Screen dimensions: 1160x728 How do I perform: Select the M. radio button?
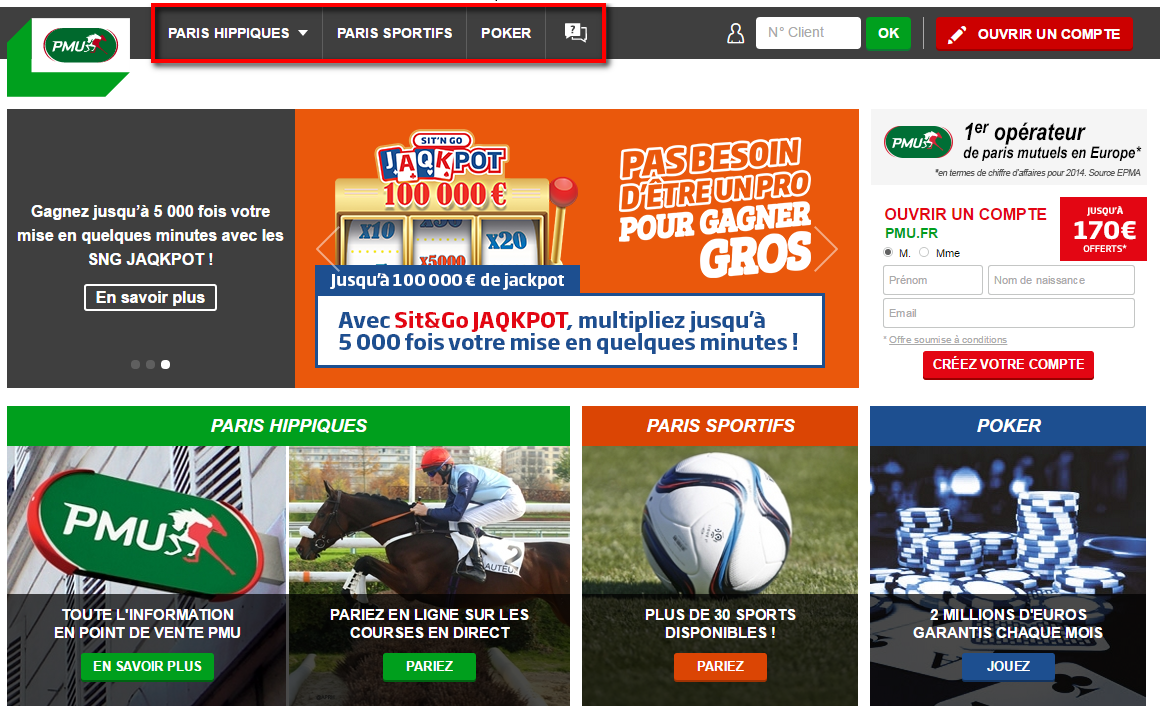888,252
